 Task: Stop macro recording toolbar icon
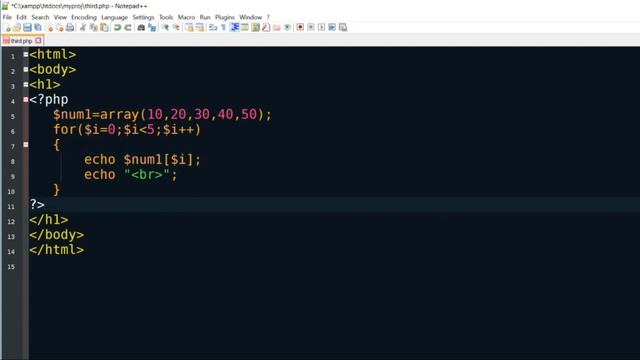coord(311,27)
